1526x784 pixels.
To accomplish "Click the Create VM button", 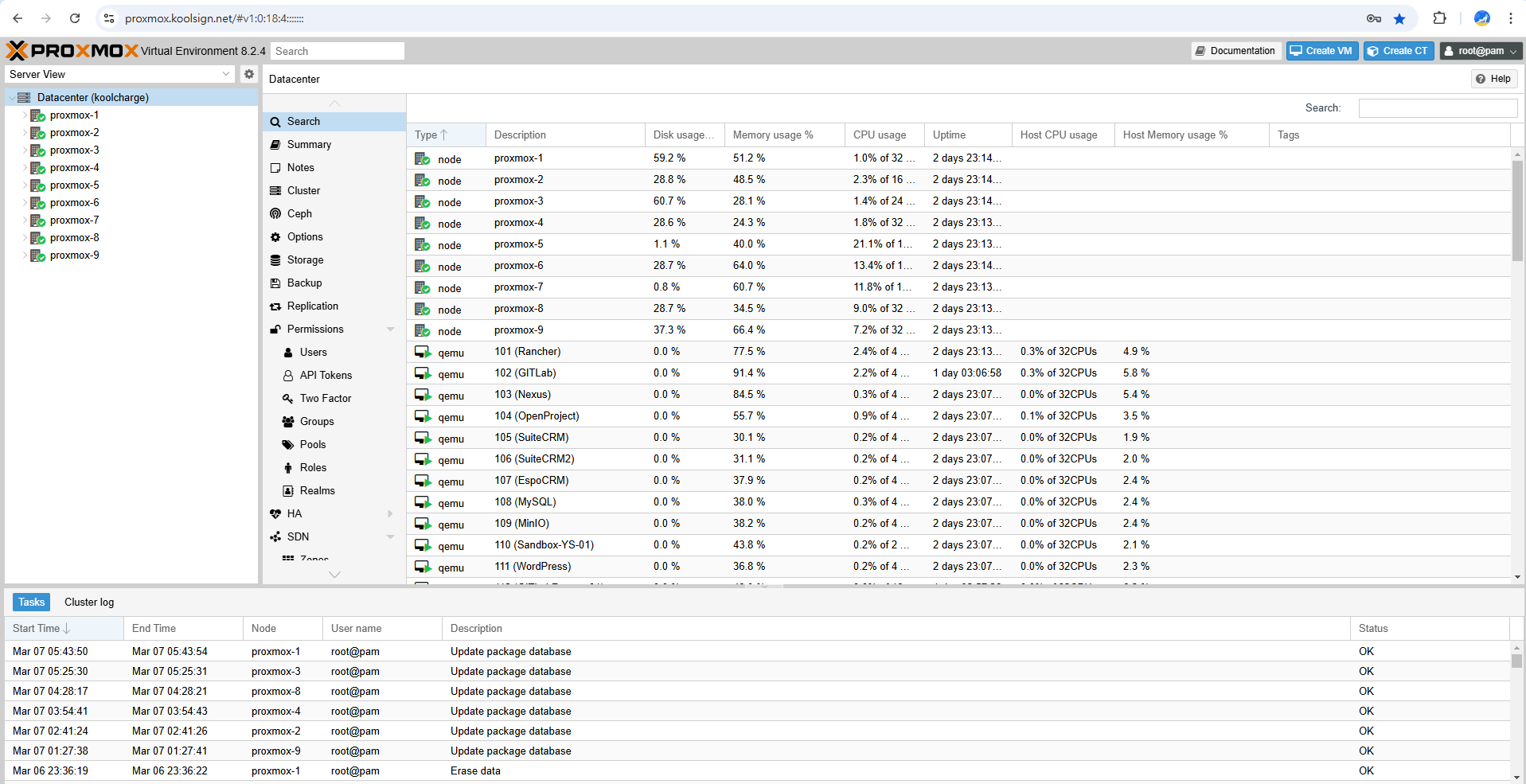I will click(1322, 51).
